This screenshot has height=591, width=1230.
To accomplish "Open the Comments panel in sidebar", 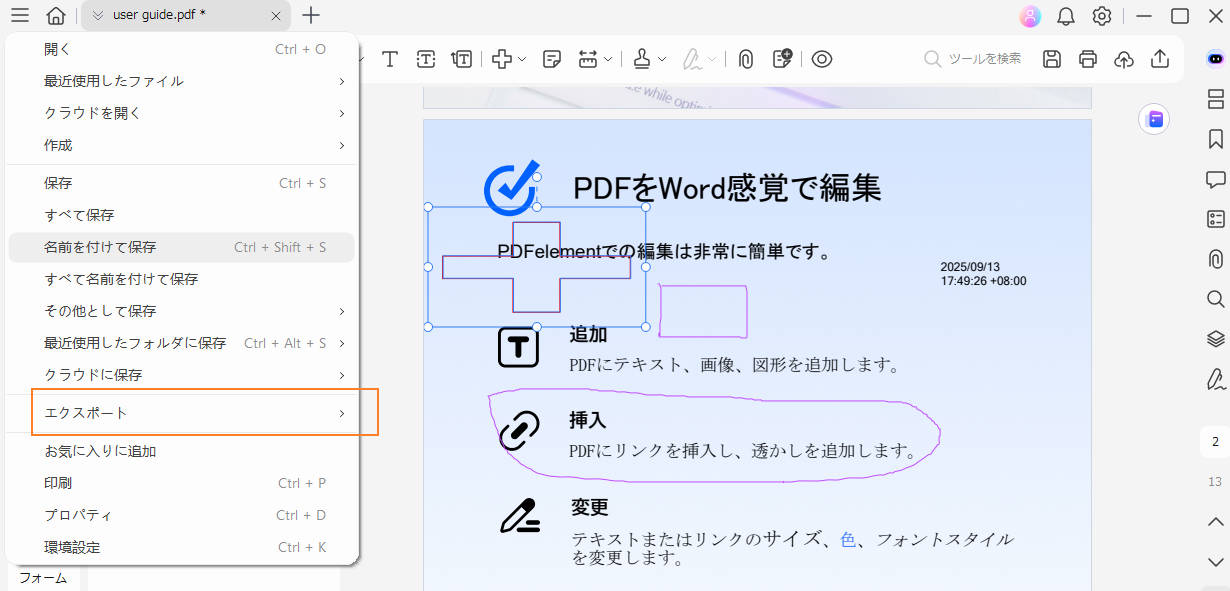I will (1216, 179).
